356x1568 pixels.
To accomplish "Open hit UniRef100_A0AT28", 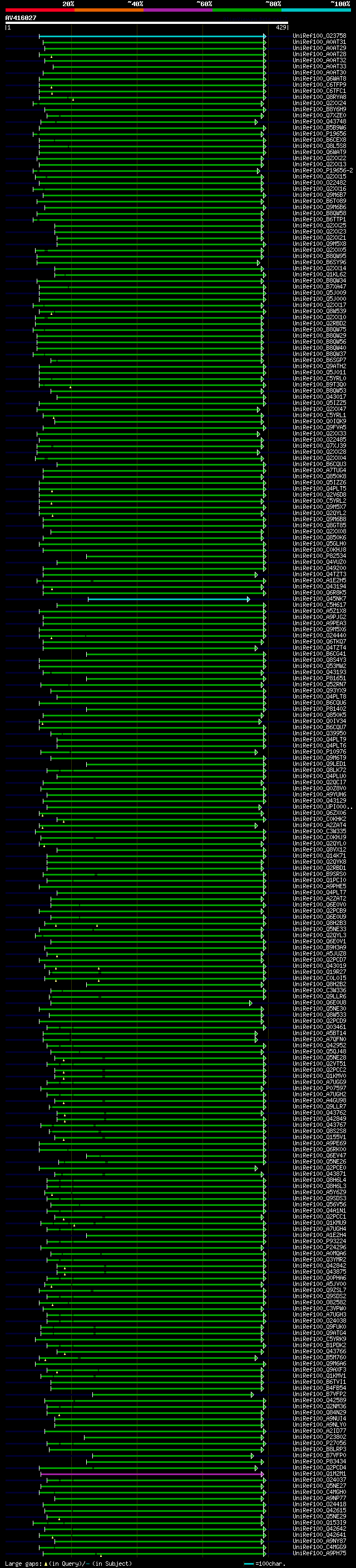I will coord(319,55).
